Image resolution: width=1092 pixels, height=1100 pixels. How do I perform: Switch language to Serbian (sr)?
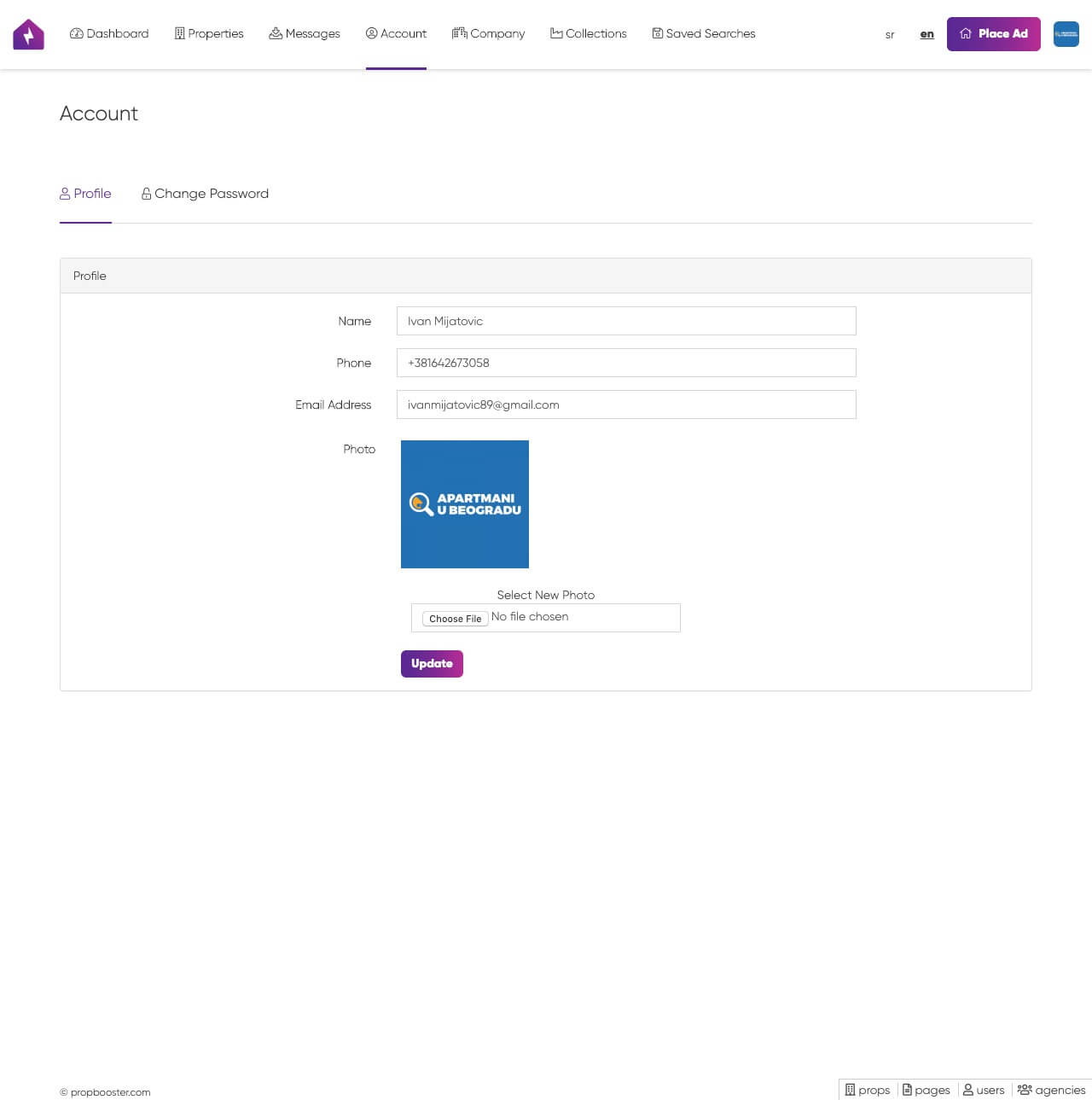click(x=890, y=35)
